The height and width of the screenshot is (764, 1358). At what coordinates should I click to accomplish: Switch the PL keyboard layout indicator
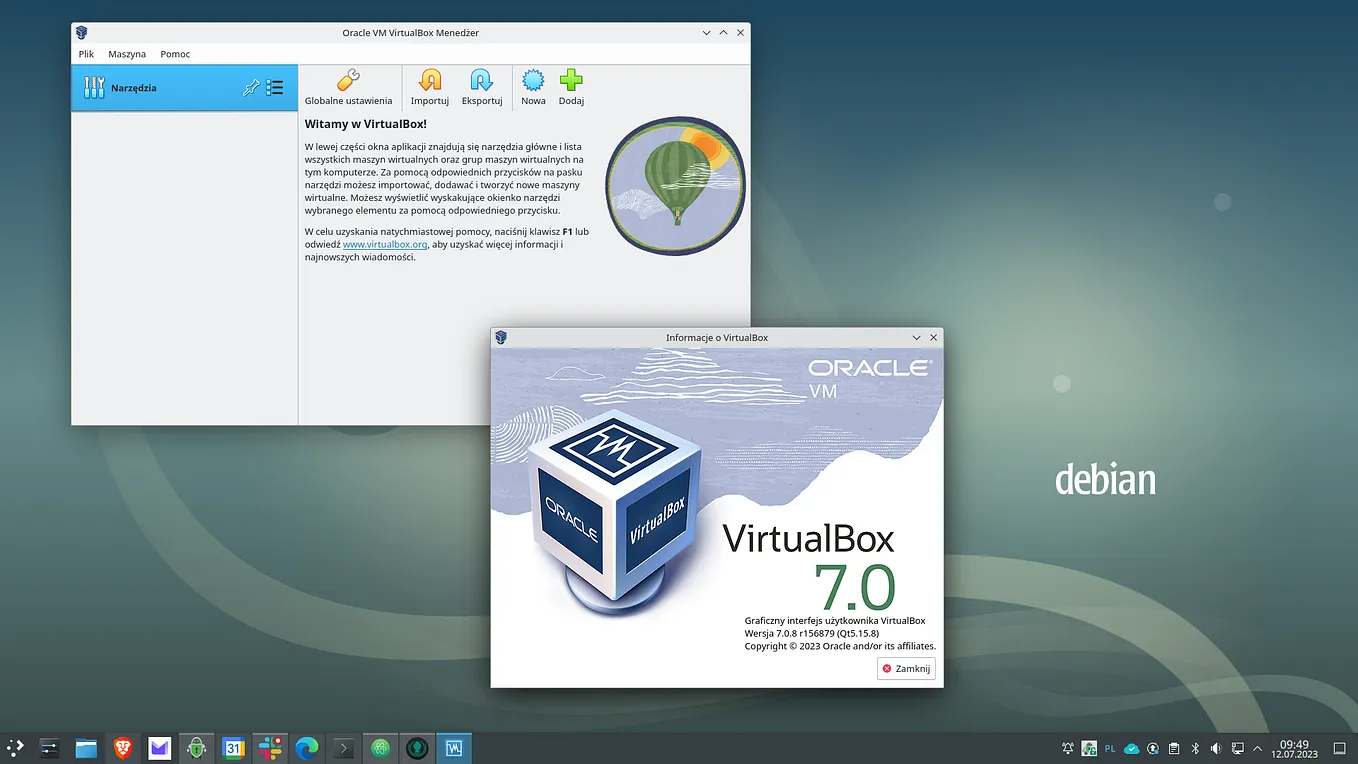pyautogui.click(x=1110, y=747)
